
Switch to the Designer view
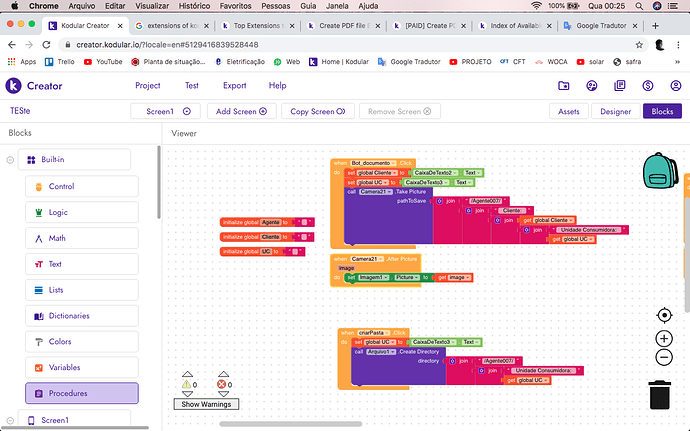click(x=615, y=111)
